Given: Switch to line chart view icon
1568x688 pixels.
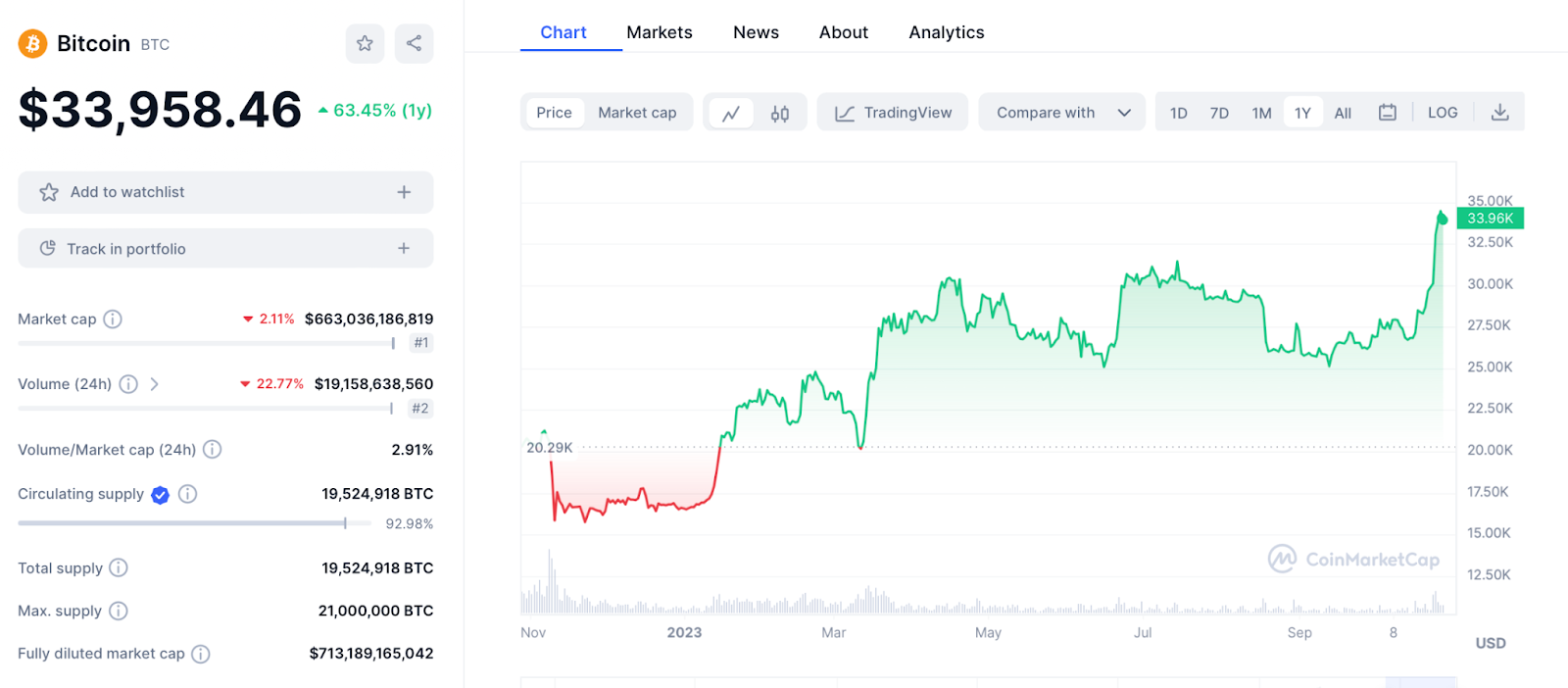Looking at the screenshot, I should tap(731, 113).
